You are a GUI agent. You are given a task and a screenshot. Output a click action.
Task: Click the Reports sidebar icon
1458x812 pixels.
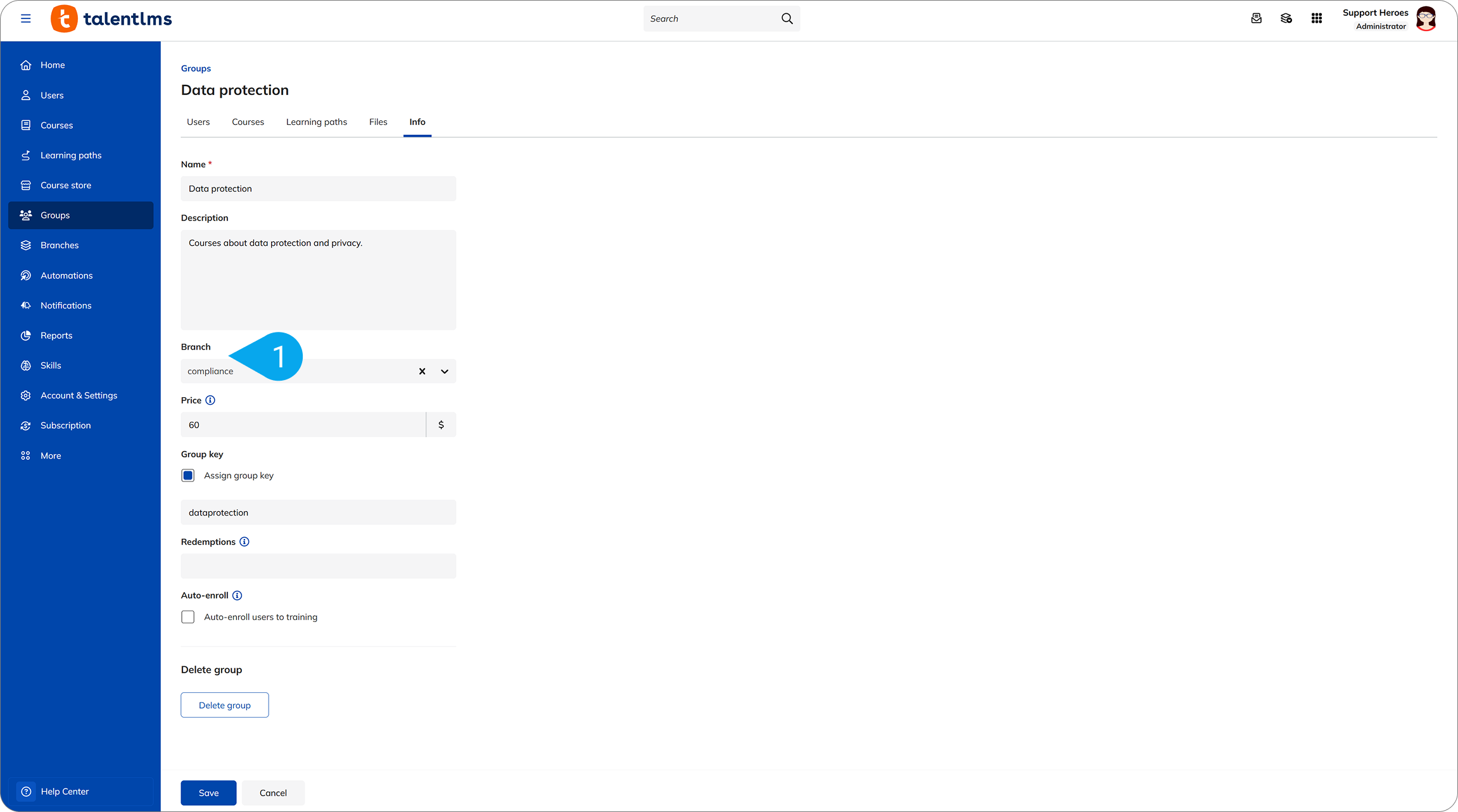[26, 336]
